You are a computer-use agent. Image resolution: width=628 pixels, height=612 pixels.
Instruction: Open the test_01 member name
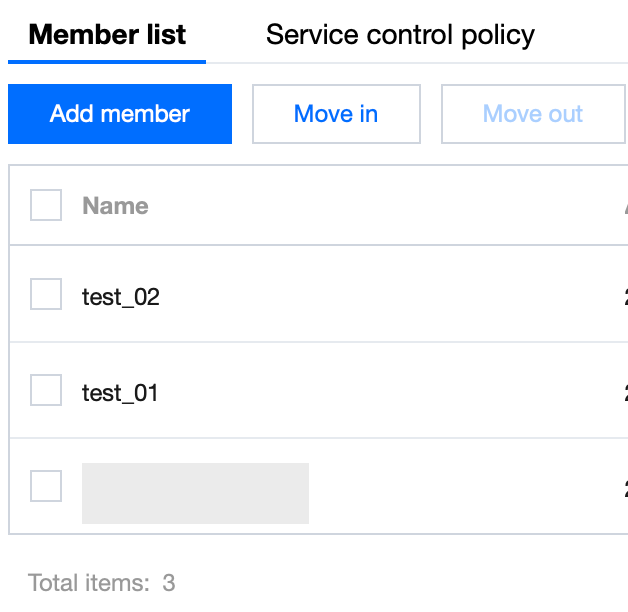[x=121, y=393]
